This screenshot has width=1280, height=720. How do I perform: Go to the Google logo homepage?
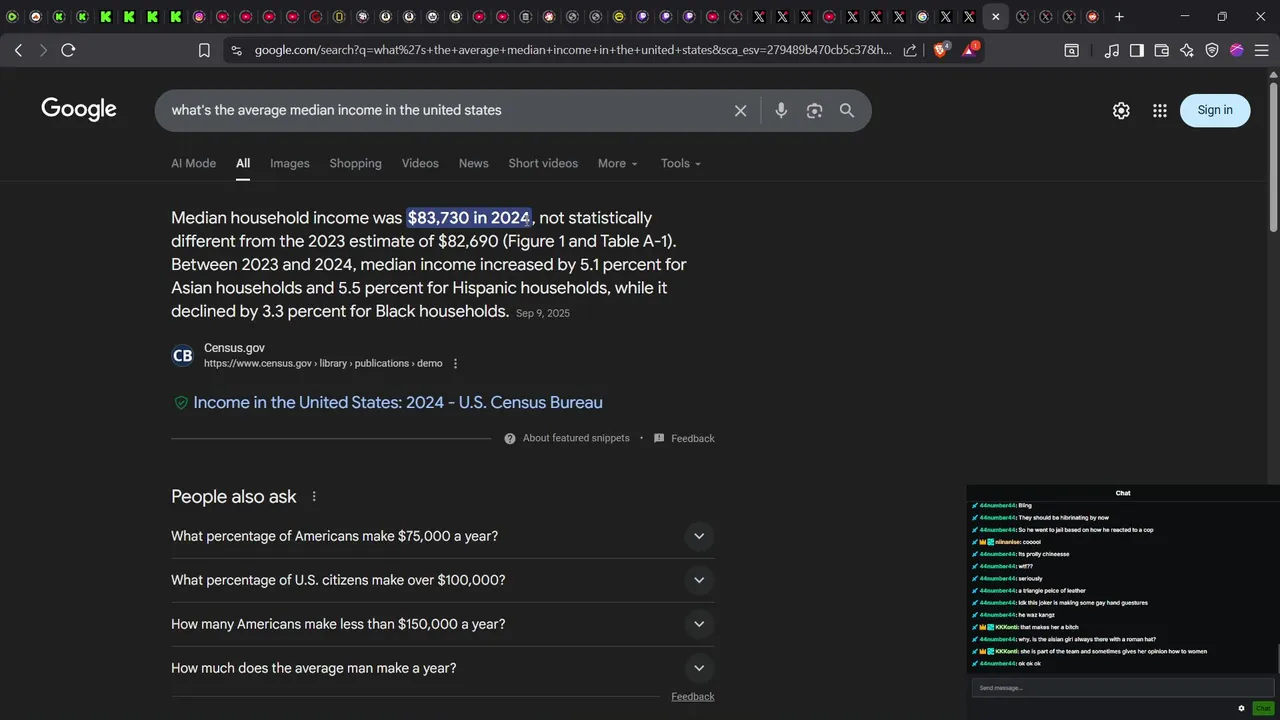[x=79, y=109]
